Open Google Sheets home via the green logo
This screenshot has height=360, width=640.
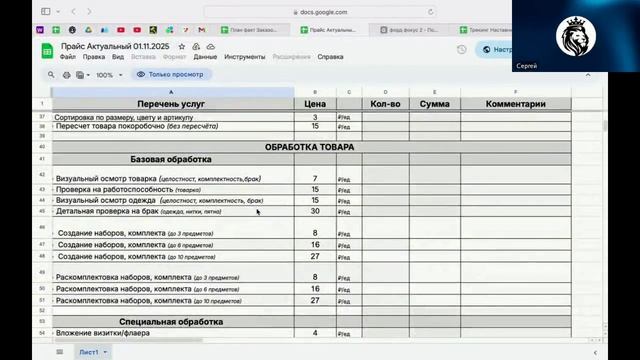(x=47, y=51)
